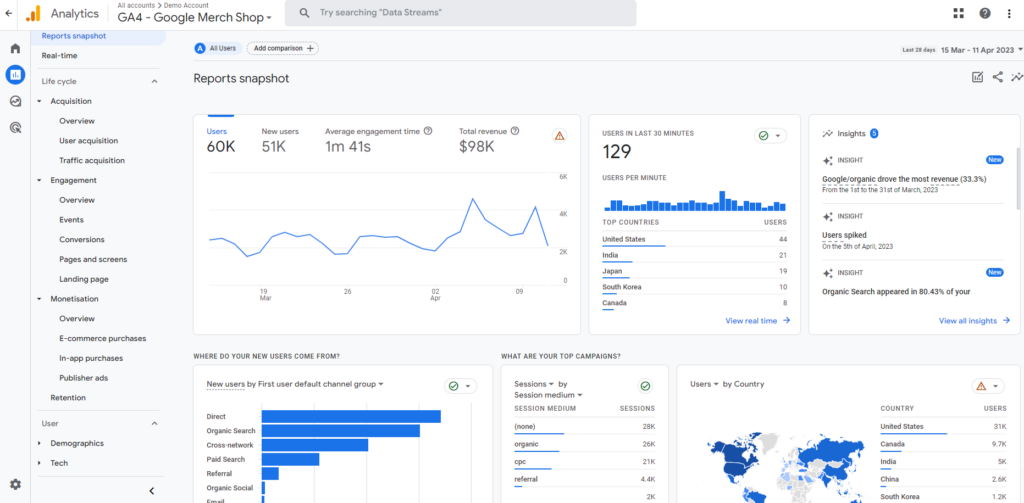Screen dimensions: 1024x503
Task: Select the Users metric tab
Action: [221, 140]
